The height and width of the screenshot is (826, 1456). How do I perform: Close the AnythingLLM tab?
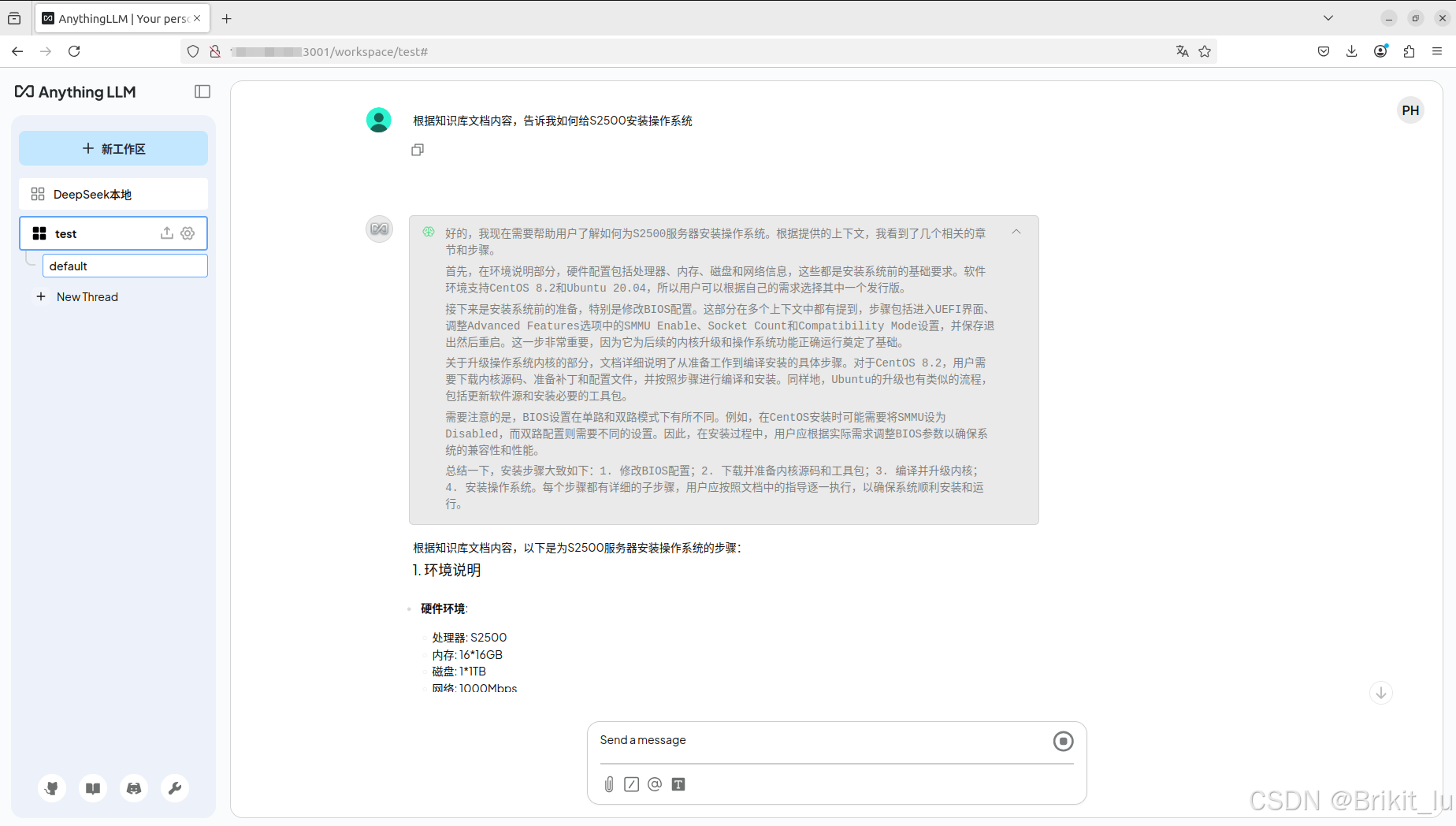(x=197, y=18)
